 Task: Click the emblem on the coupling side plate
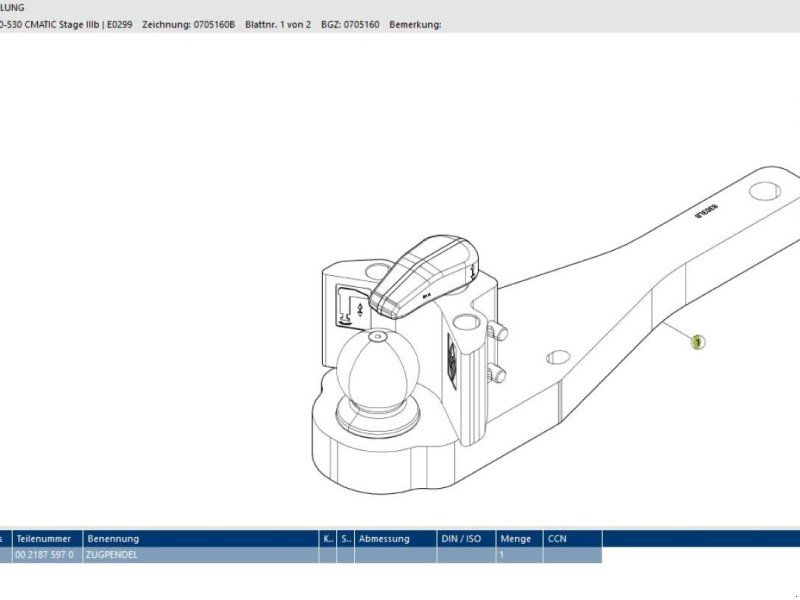[449, 355]
